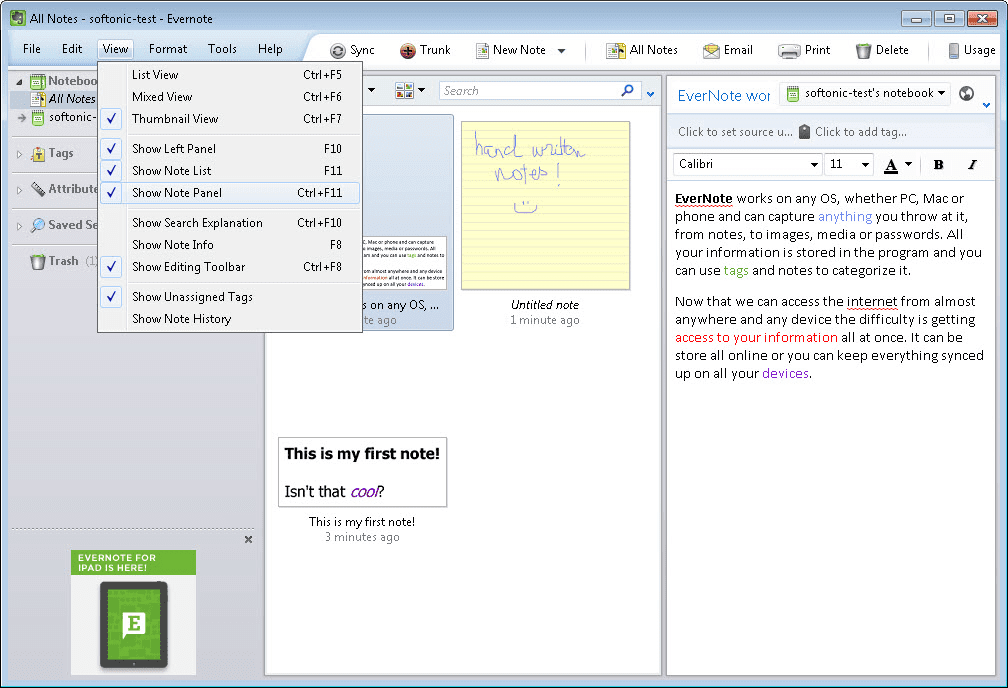Click the Search input field
This screenshot has width=1008, height=688.
pos(530,91)
